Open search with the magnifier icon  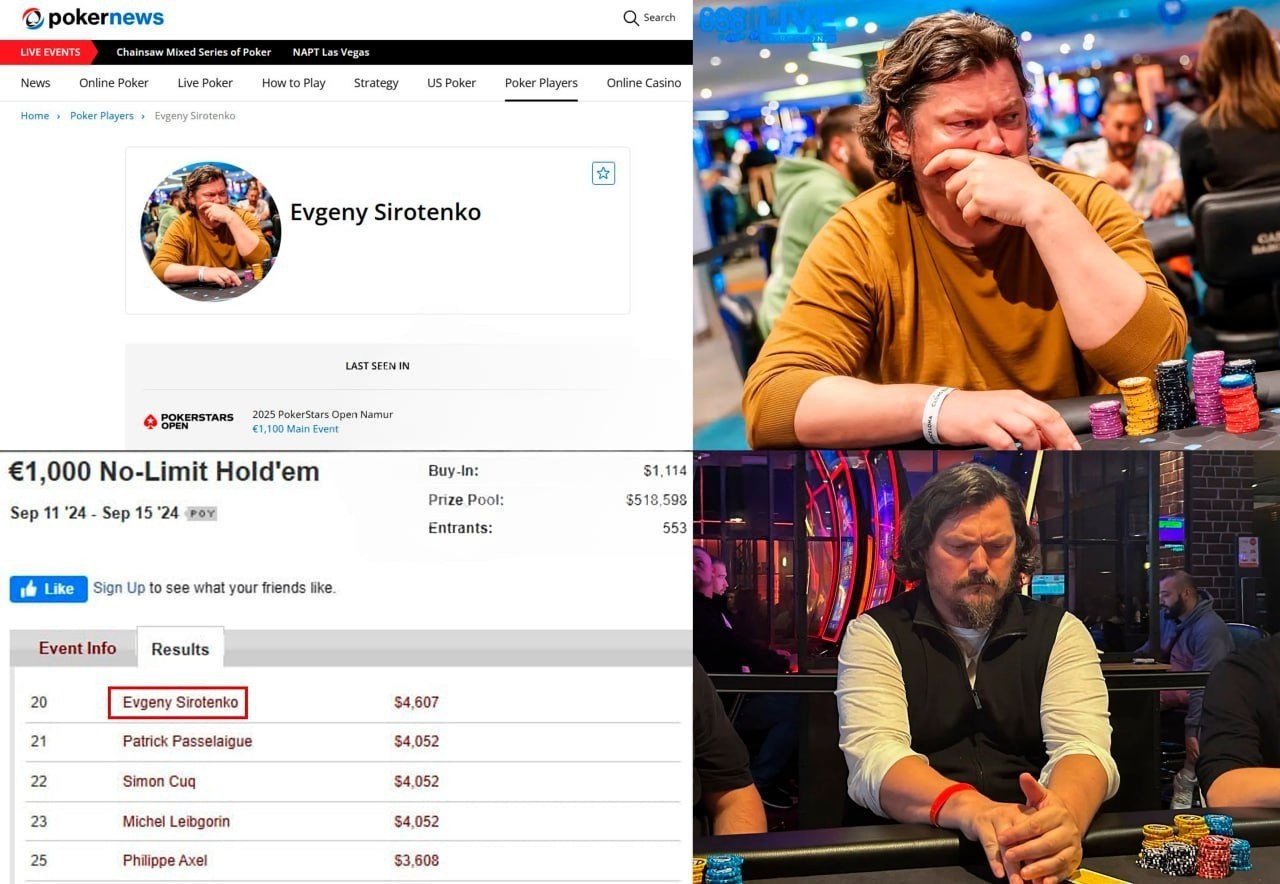[x=631, y=18]
